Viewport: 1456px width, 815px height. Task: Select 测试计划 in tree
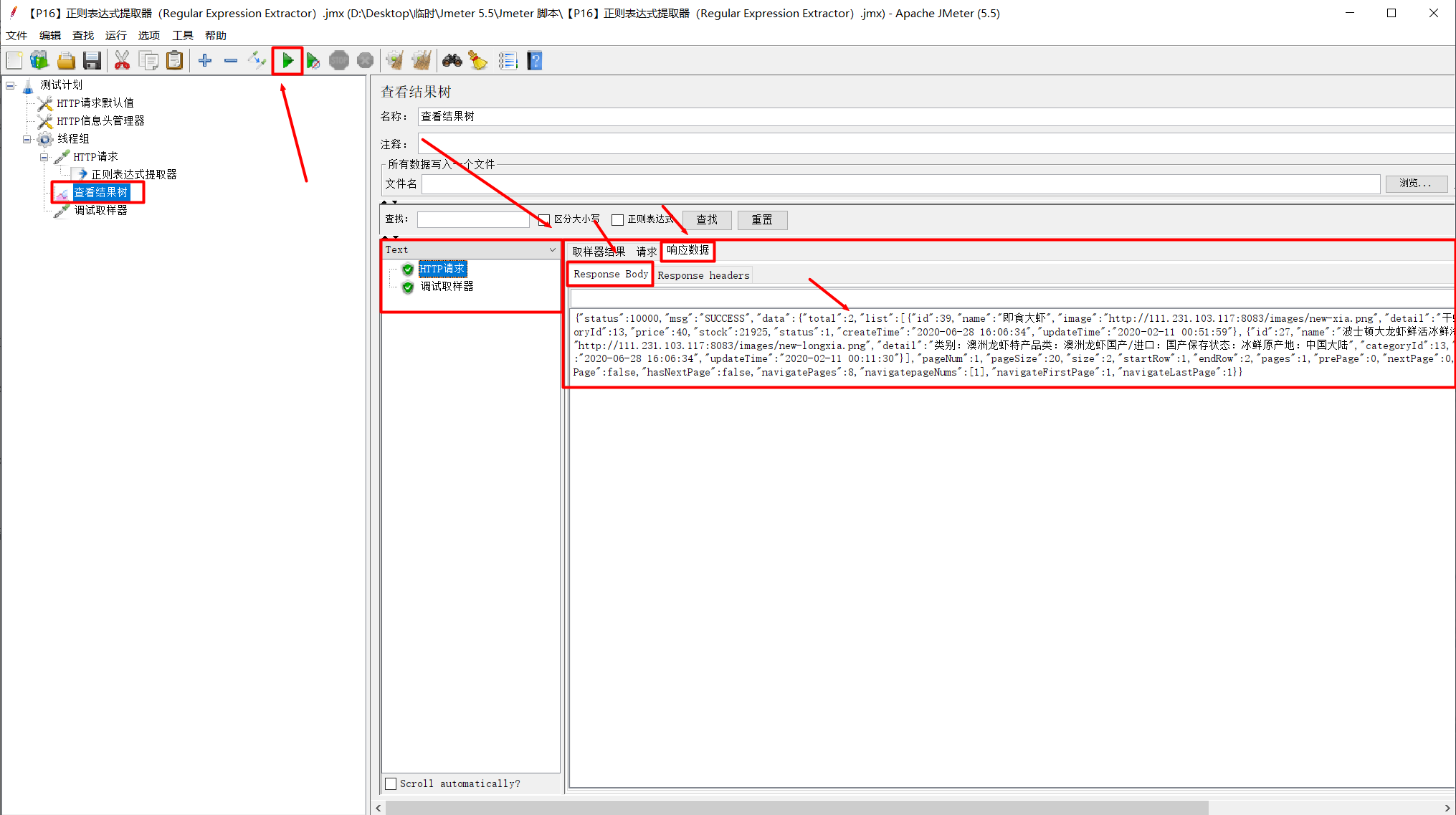tap(62, 85)
